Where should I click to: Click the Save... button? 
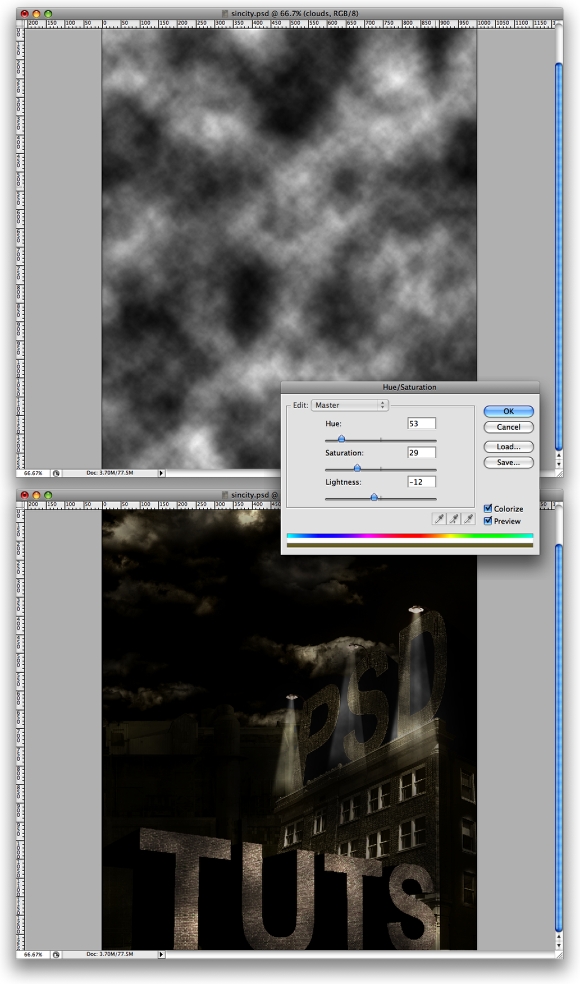[x=508, y=463]
